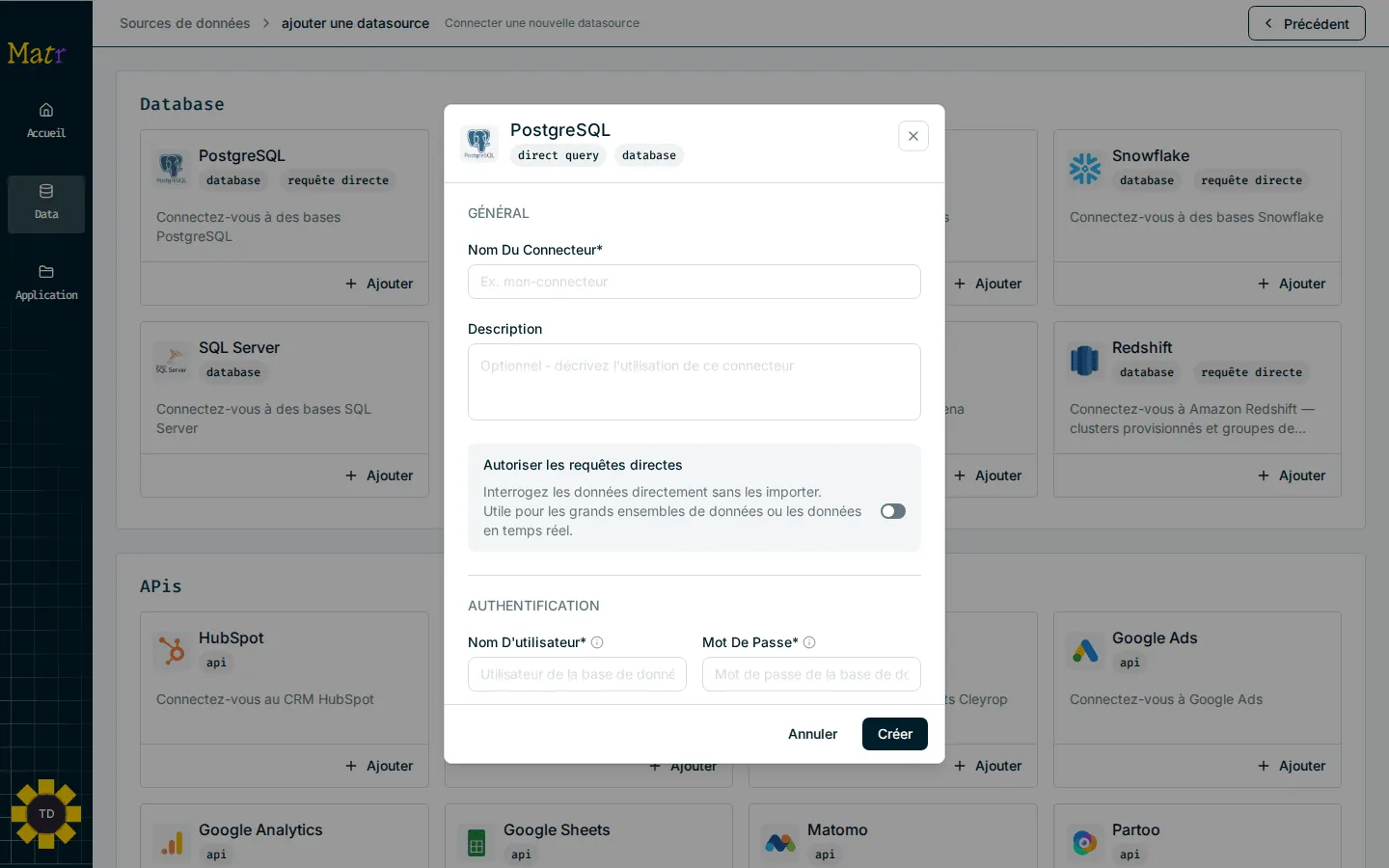Click the Matr logo
This screenshot has width=1389, height=868.
tap(37, 53)
